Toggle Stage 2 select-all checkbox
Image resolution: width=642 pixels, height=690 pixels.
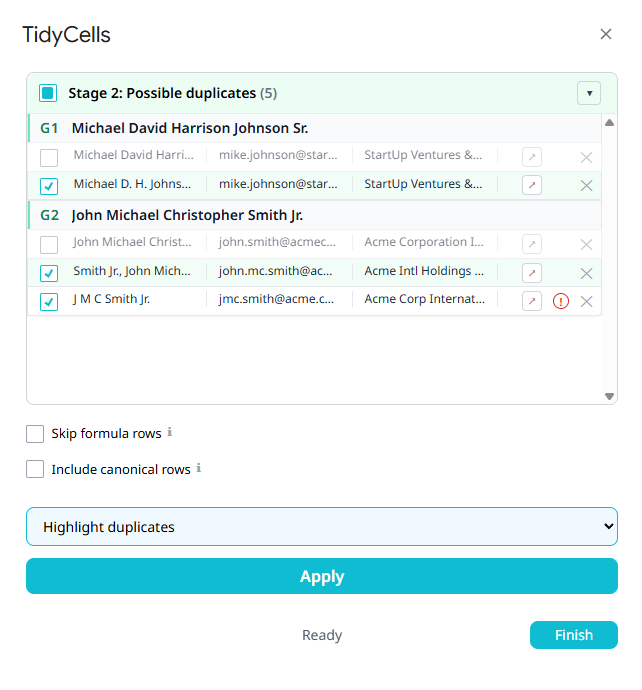tap(48, 93)
